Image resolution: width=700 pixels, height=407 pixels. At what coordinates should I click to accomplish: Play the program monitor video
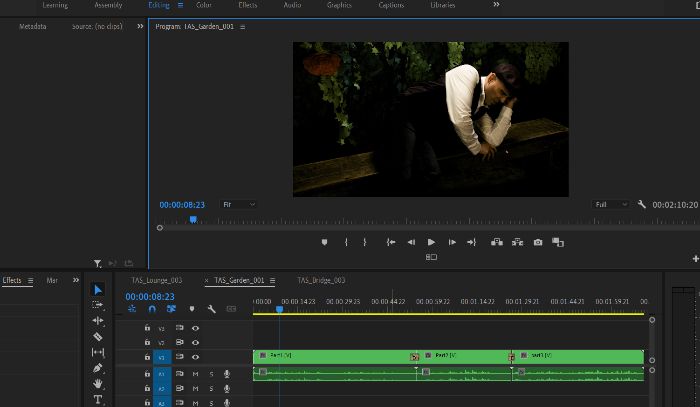(431, 242)
